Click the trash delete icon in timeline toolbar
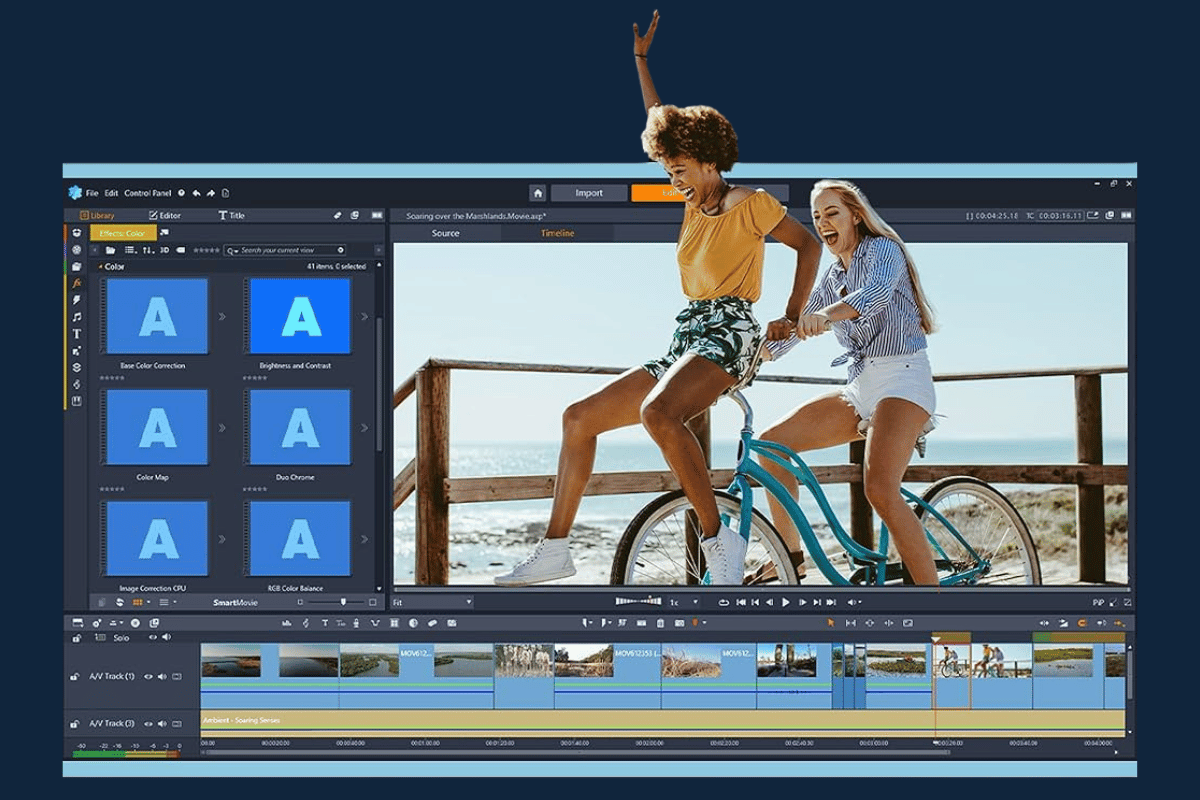The width and height of the screenshot is (1200, 800). pyautogui.click(x=660, y=623)
